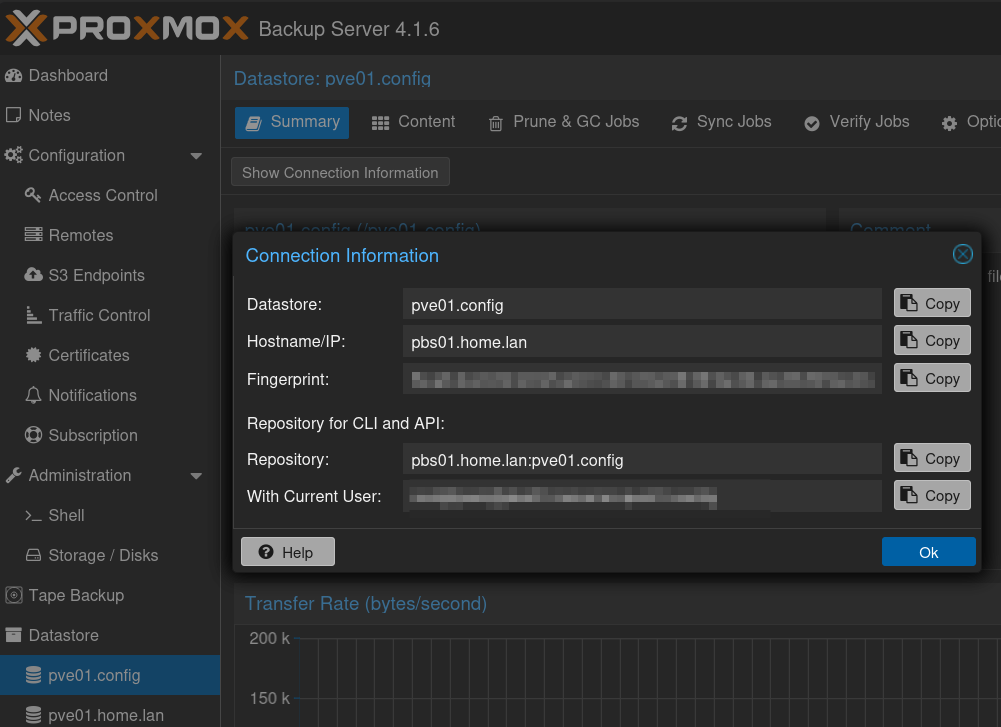Viewport: 1001px width, 727px height.
Task: Open the Notes sidebar entry
Action: click(49, 115)
